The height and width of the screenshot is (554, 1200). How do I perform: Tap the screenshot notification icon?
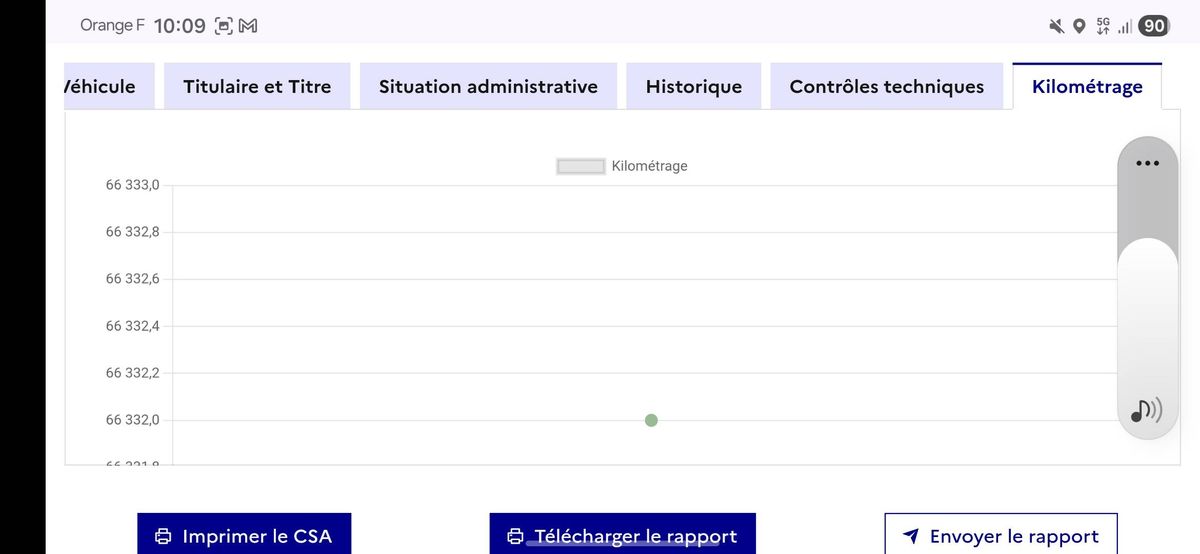coord(224,26)
